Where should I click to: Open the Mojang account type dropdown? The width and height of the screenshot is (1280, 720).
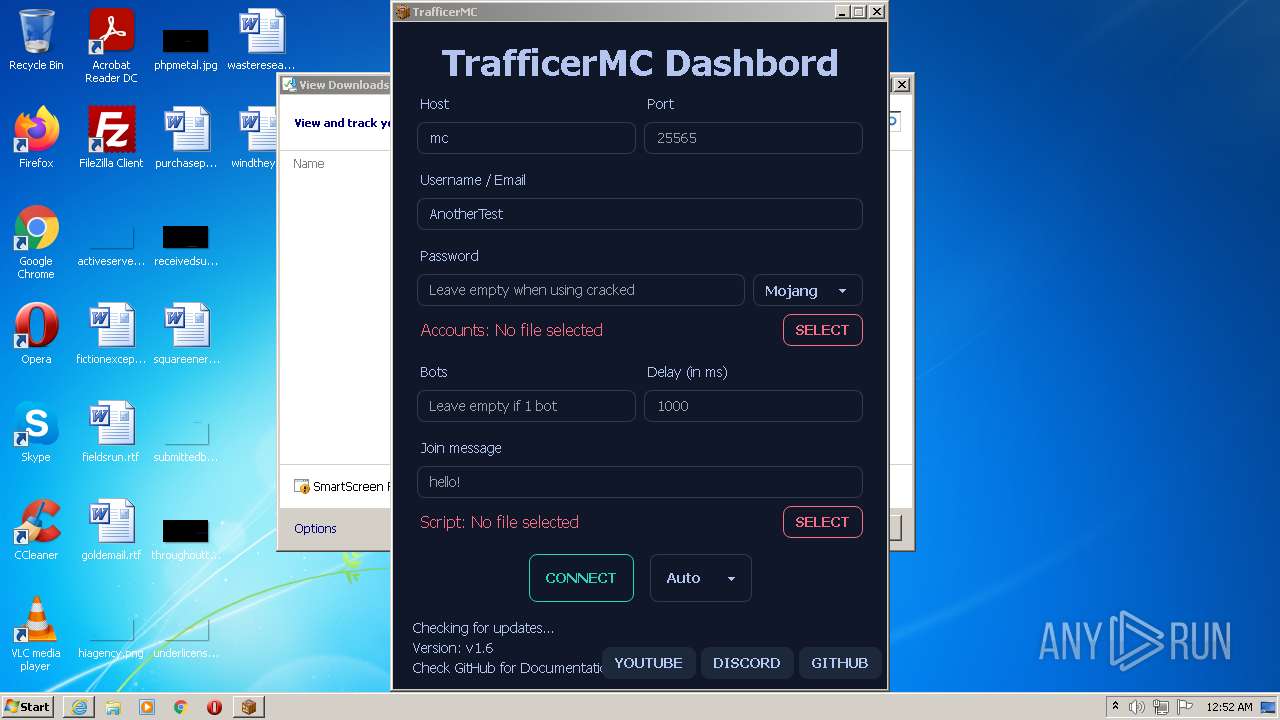coord(807,290)
